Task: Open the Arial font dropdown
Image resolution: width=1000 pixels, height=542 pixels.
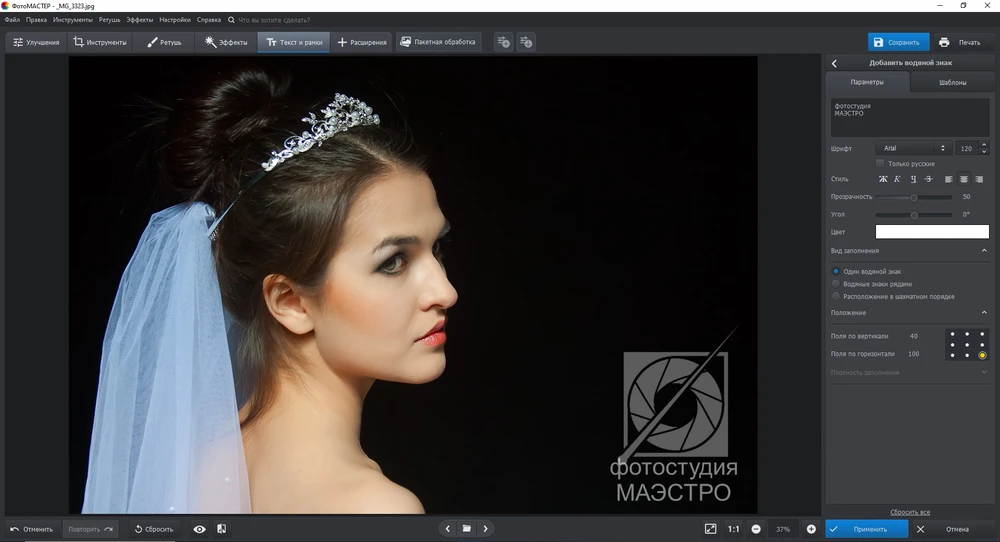Action: click(x=912, y=148)
